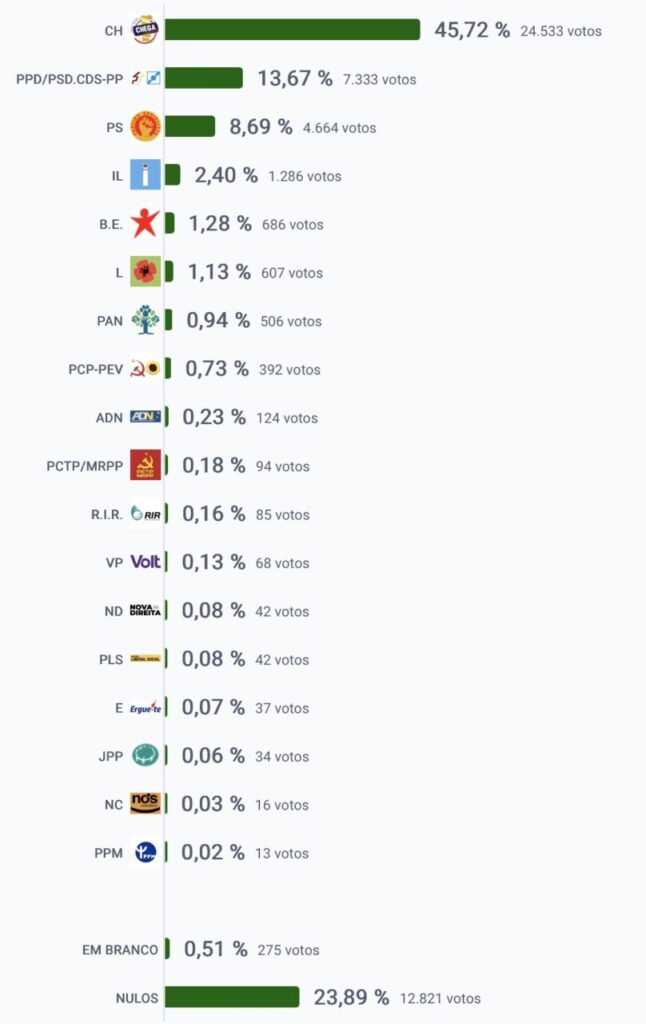The image size is (646, 1024).
Task: Click the PCTP/MRPP red logo
Action: tap(145, 465)
